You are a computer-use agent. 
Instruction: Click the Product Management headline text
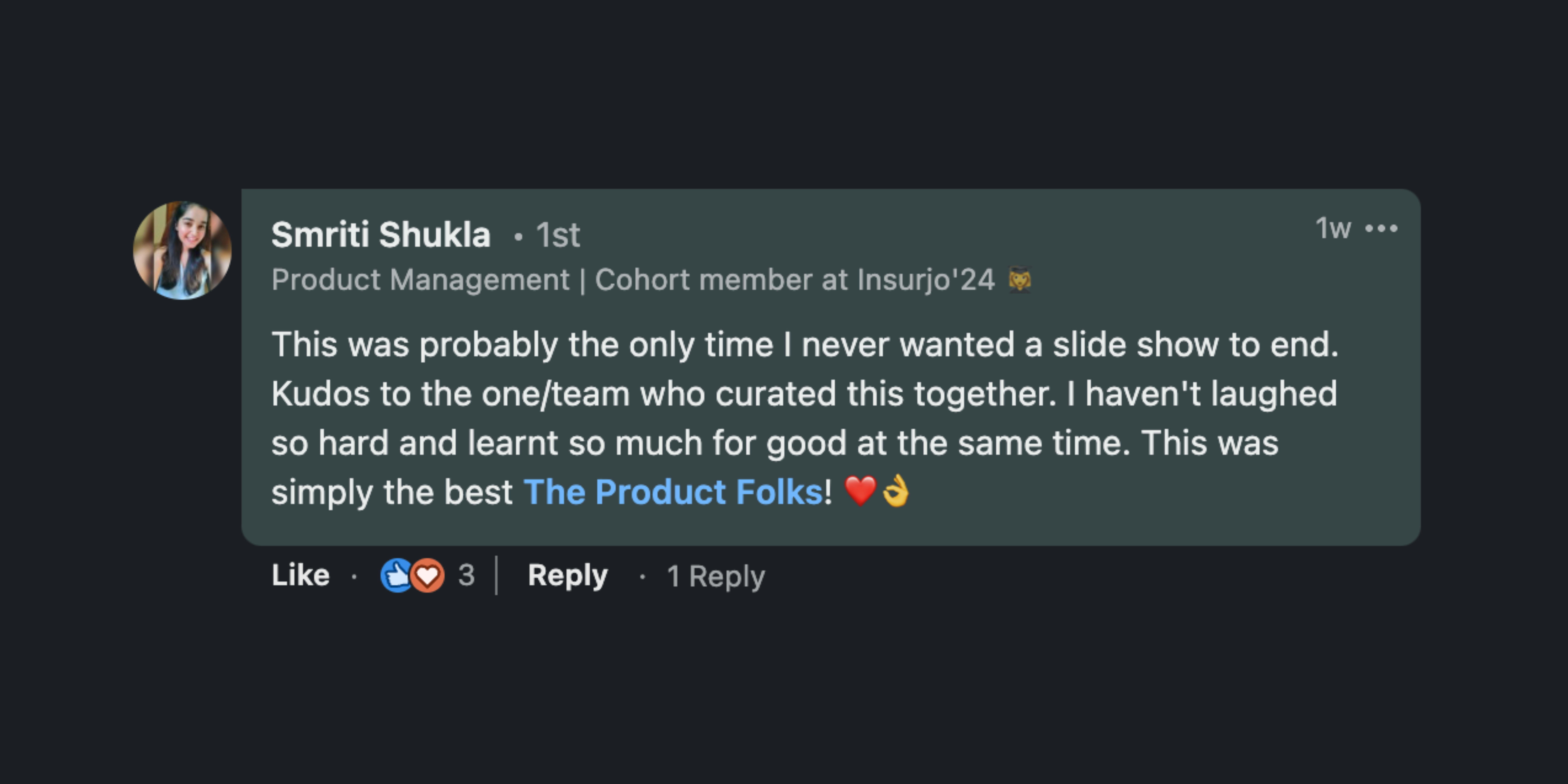click(x=420, y=280)
